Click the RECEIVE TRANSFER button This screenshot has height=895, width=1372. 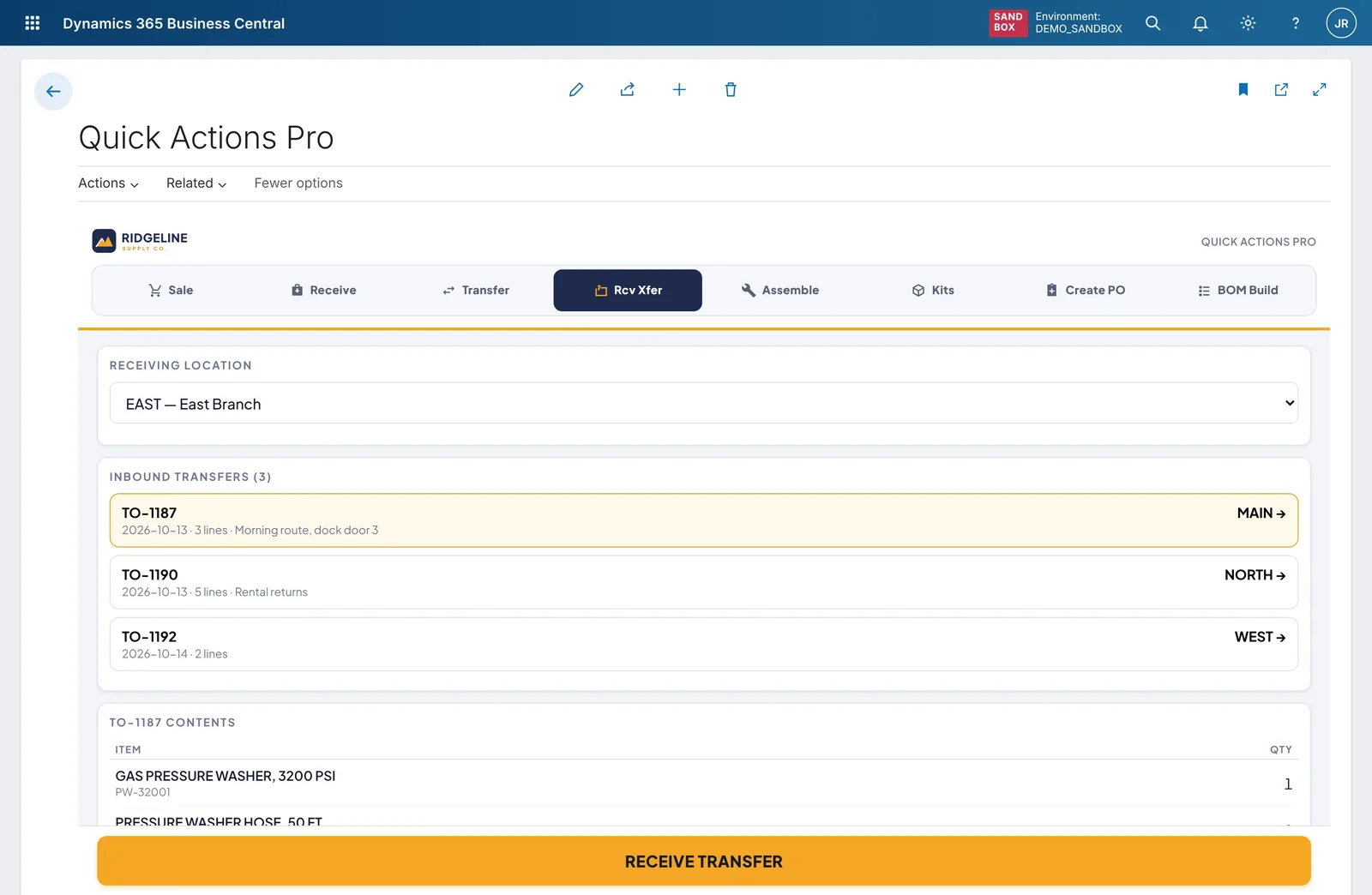(x=703, y=861)
